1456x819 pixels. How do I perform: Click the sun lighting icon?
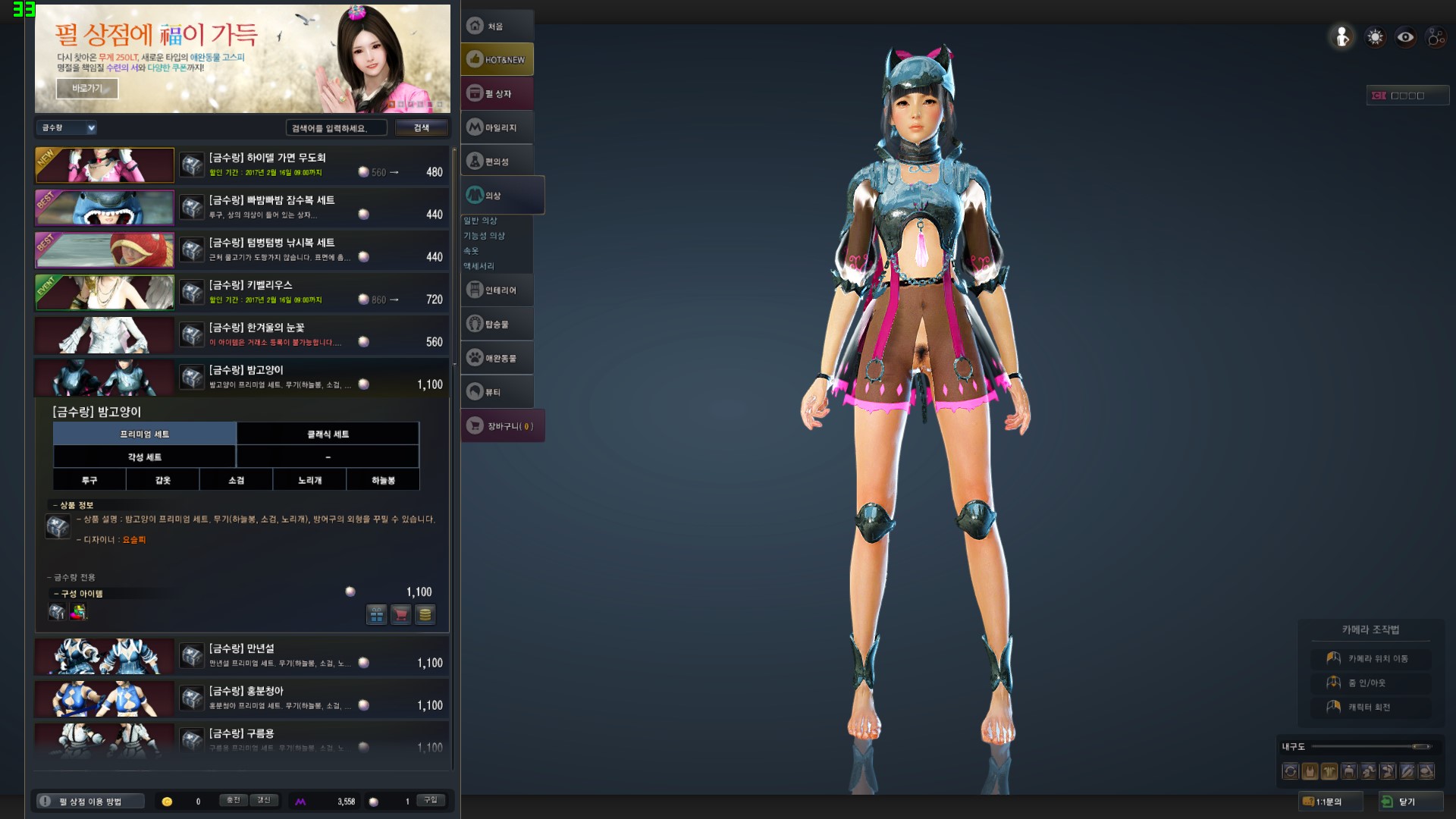1375,37
